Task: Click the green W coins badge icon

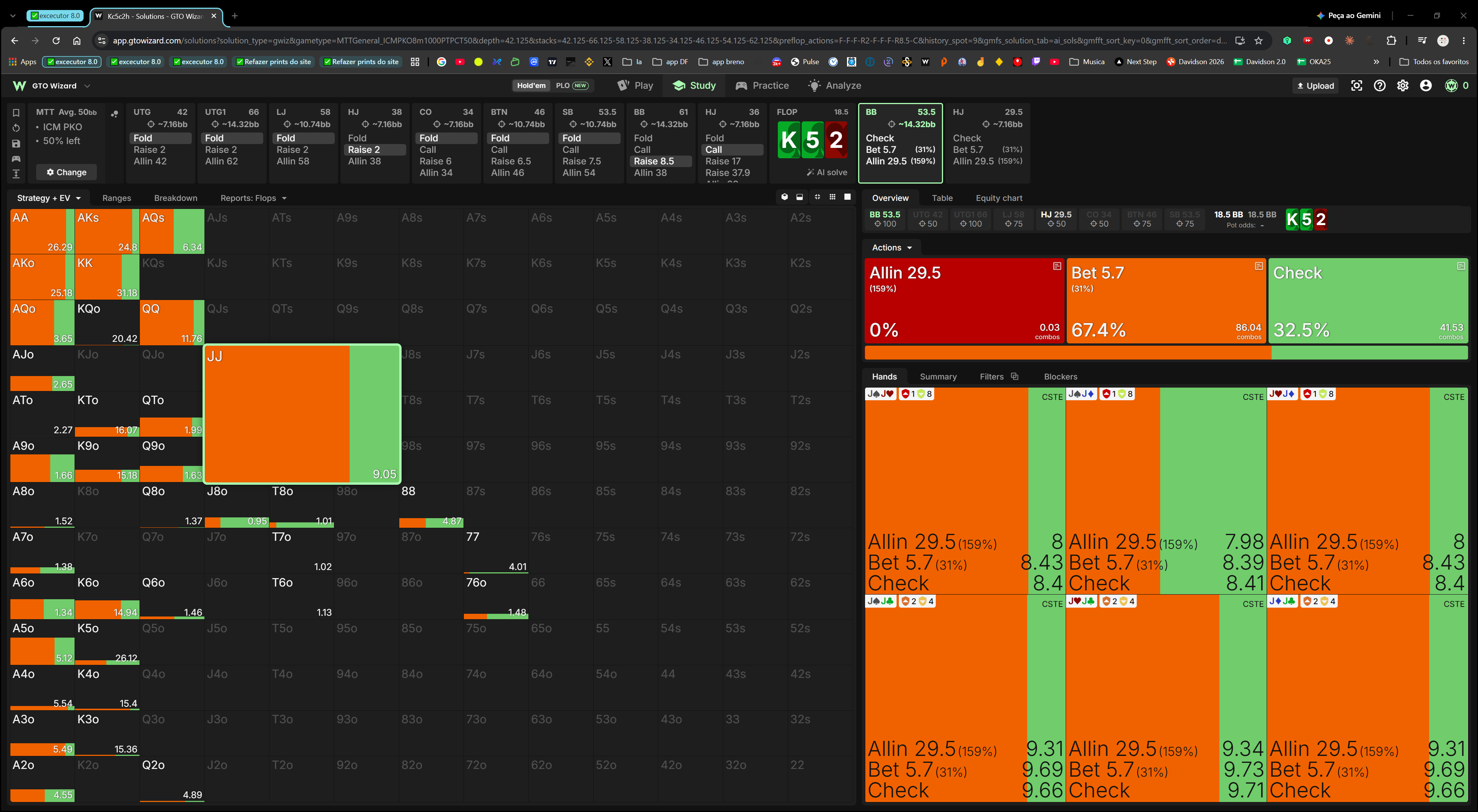Action: coord(1451,85)
